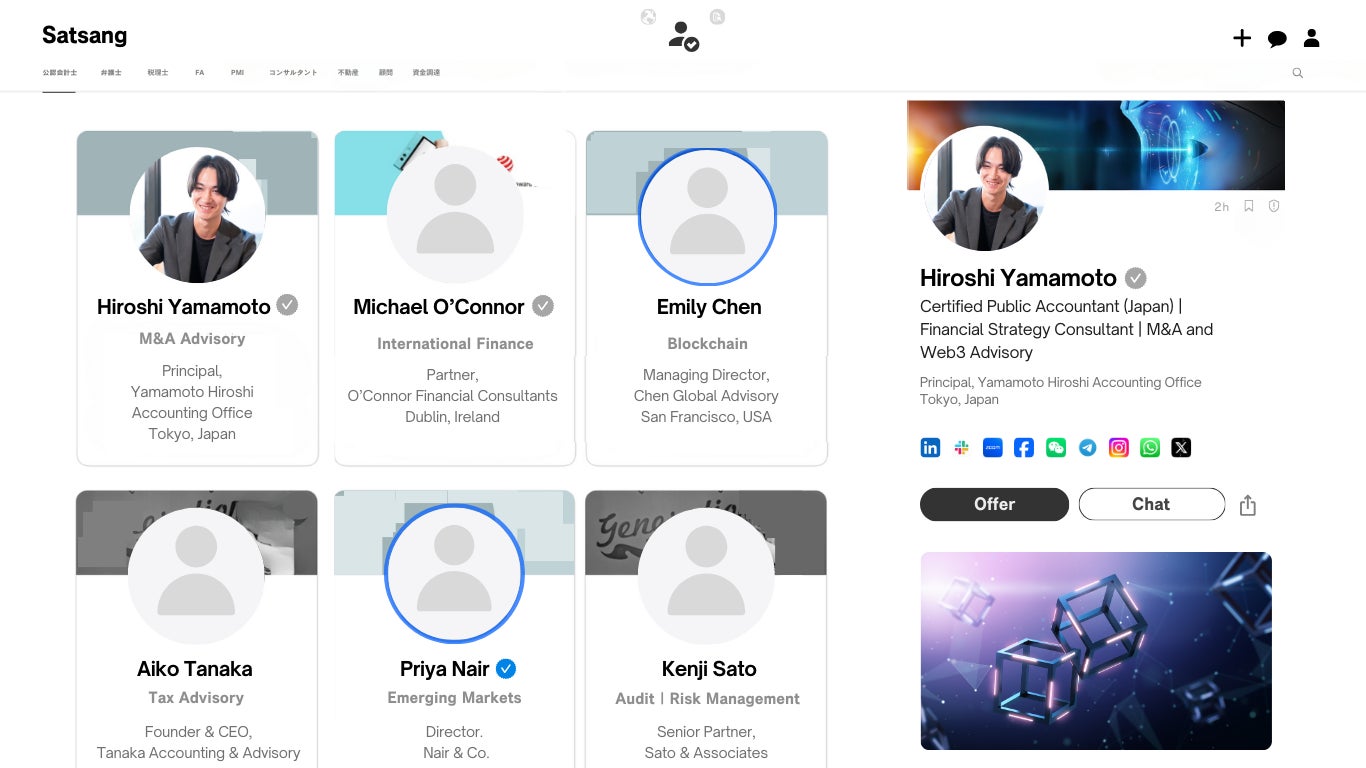The height and width of the screenshot is (768, 1366).
Task: Click the verified badge beside Priya Nair
Action: [x=506, y=668]
